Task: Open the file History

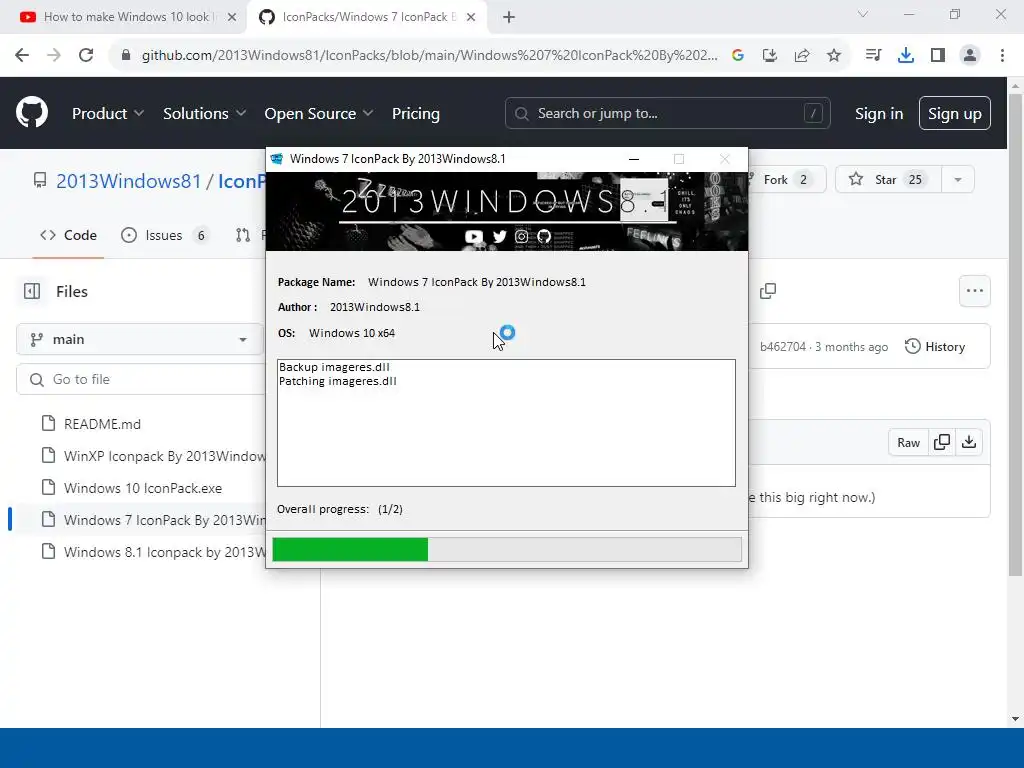Action: (935, 347)
